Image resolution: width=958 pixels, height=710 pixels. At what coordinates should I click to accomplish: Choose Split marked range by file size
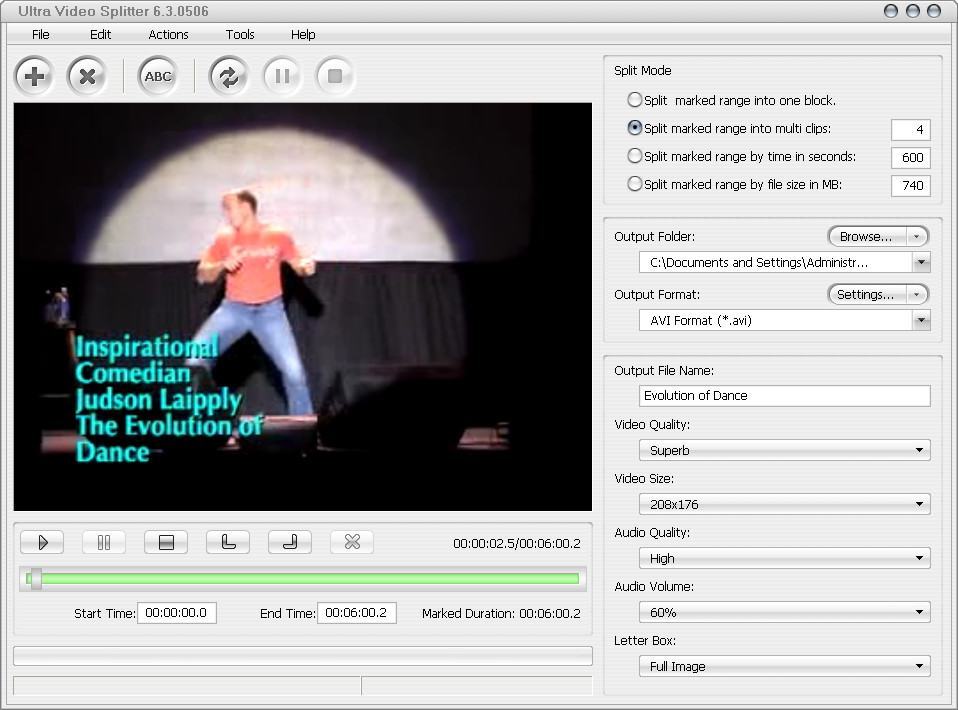click(635, 185)
